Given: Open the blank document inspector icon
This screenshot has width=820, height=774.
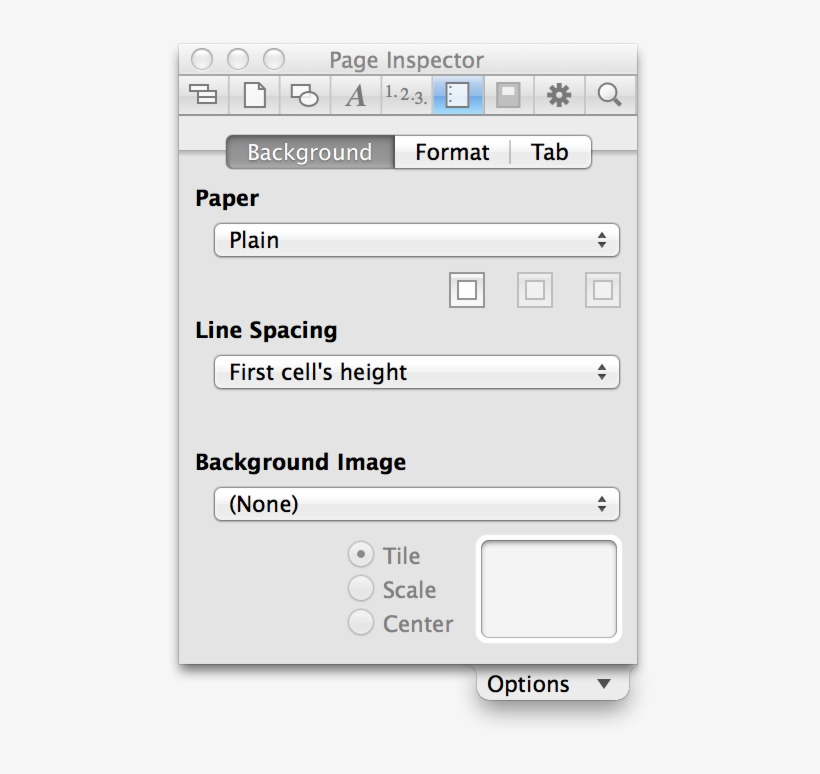Looking at the screenshot, I should (x=255, y=95).
